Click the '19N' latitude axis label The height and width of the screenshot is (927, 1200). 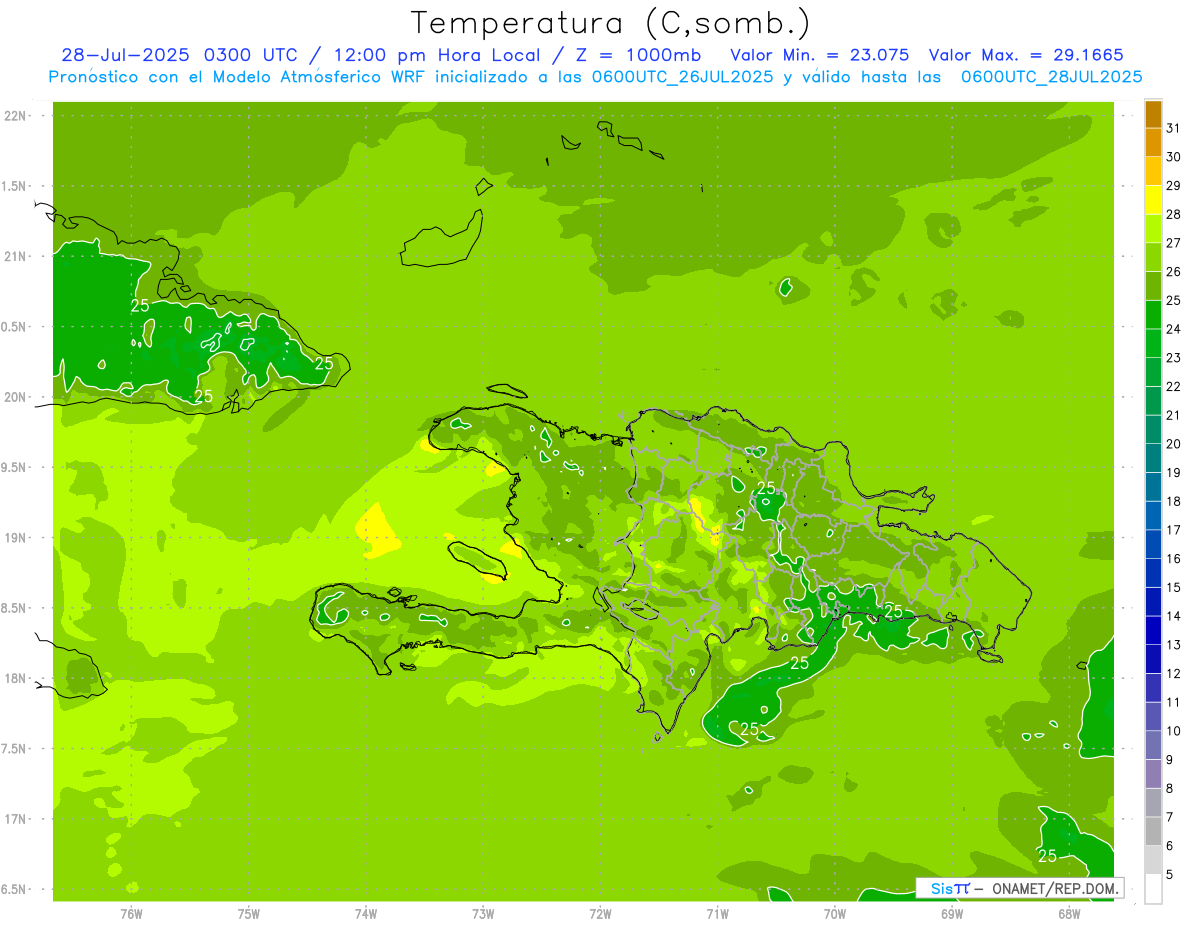point(14,538)
